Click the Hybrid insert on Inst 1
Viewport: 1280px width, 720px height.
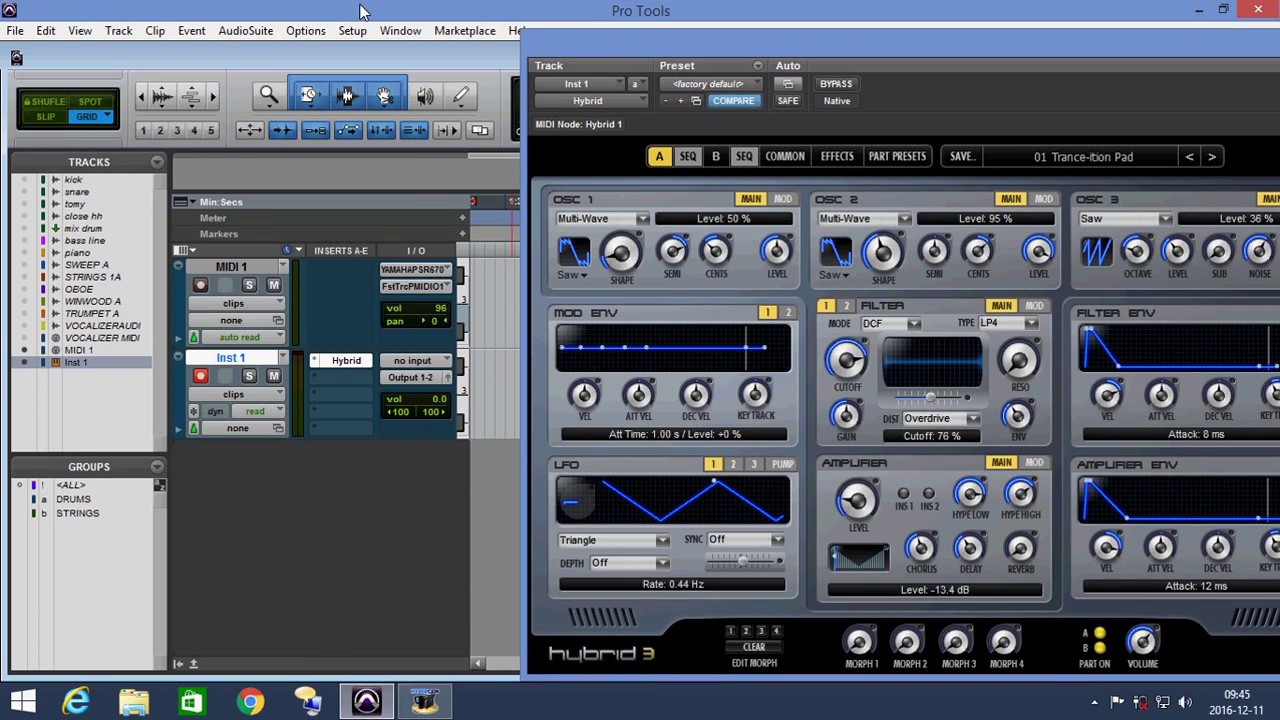pyautogui.click(x=340, y=361)
